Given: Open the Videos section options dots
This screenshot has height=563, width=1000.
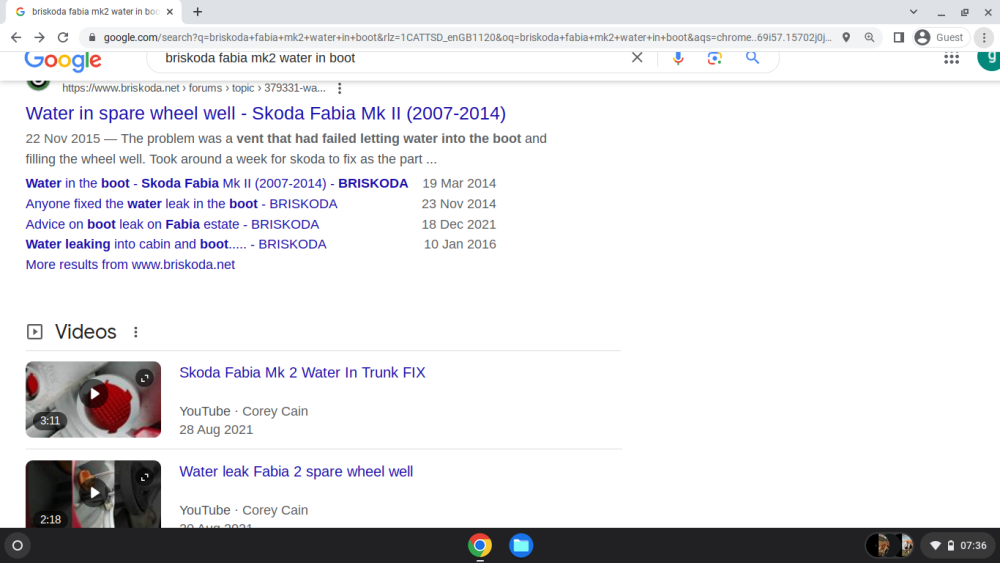Looking at the screenshot, I should point(135,332).
